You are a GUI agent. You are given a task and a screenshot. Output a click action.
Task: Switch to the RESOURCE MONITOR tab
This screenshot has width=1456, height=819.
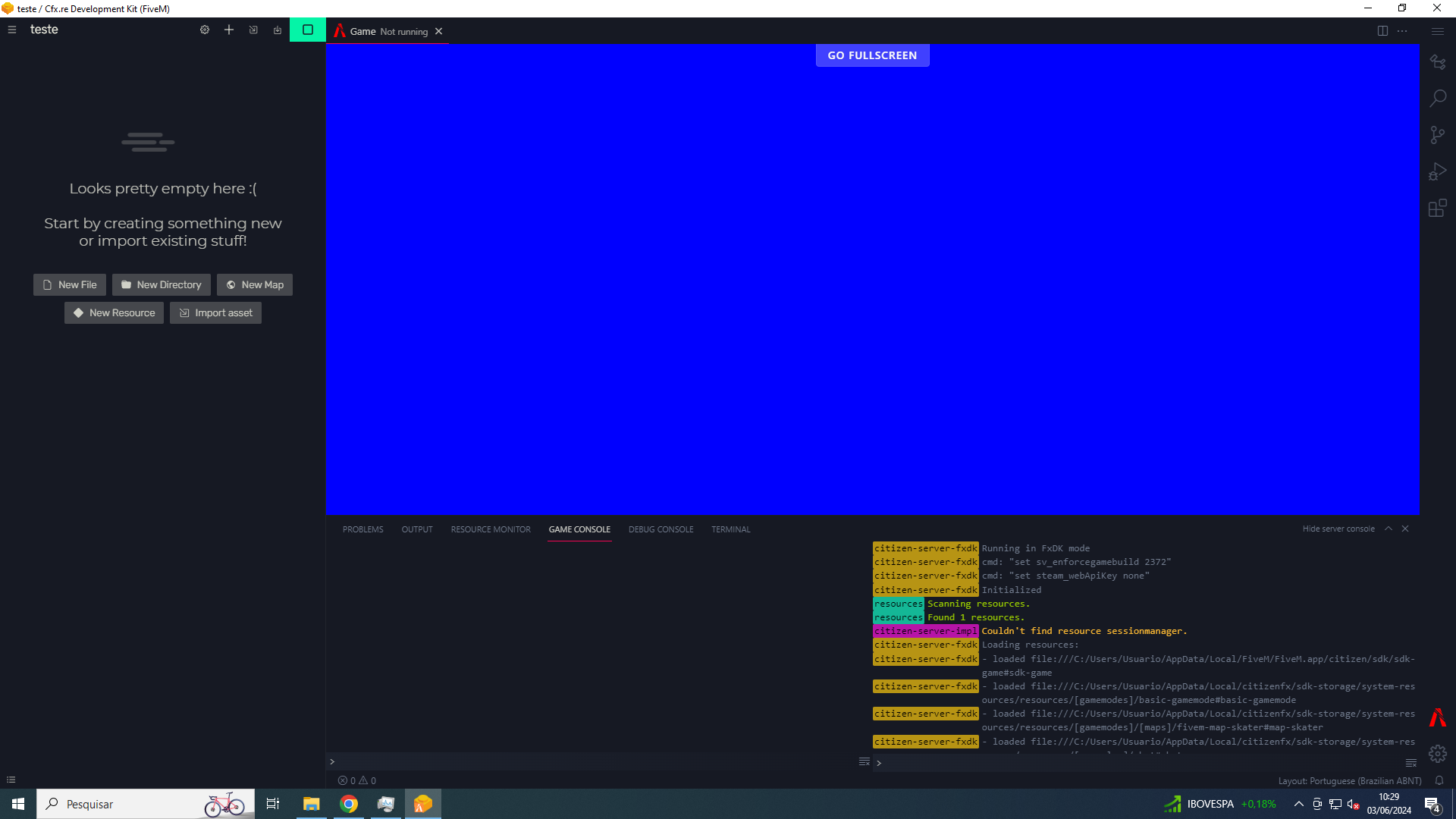(x=490, y=529)
